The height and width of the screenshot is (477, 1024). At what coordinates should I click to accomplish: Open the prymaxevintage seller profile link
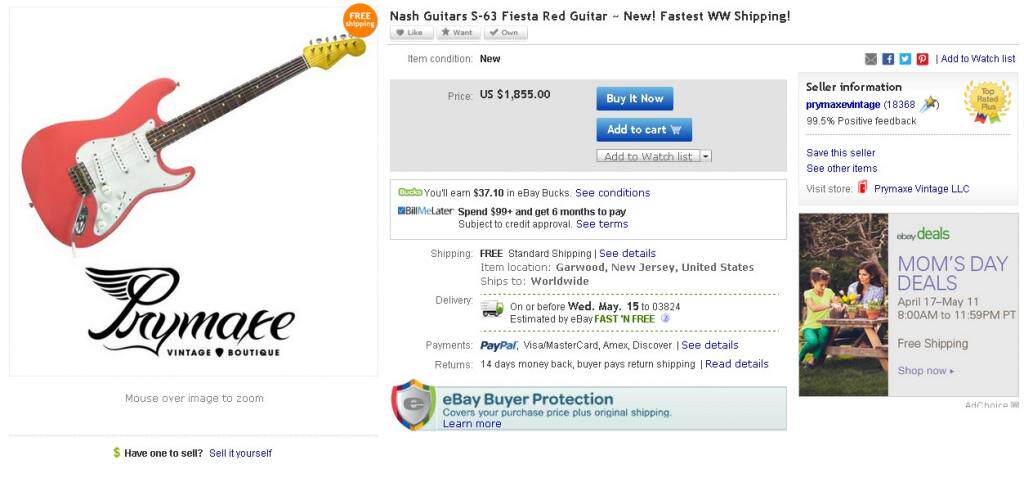(842, 104)
